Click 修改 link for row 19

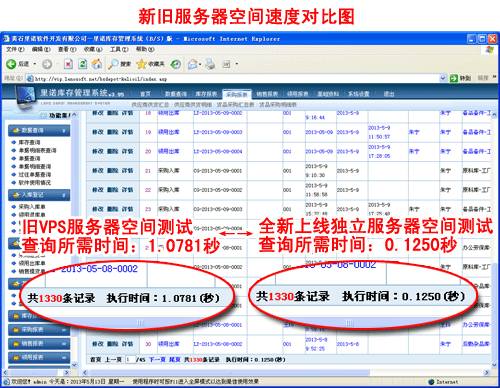coord(98,132)
